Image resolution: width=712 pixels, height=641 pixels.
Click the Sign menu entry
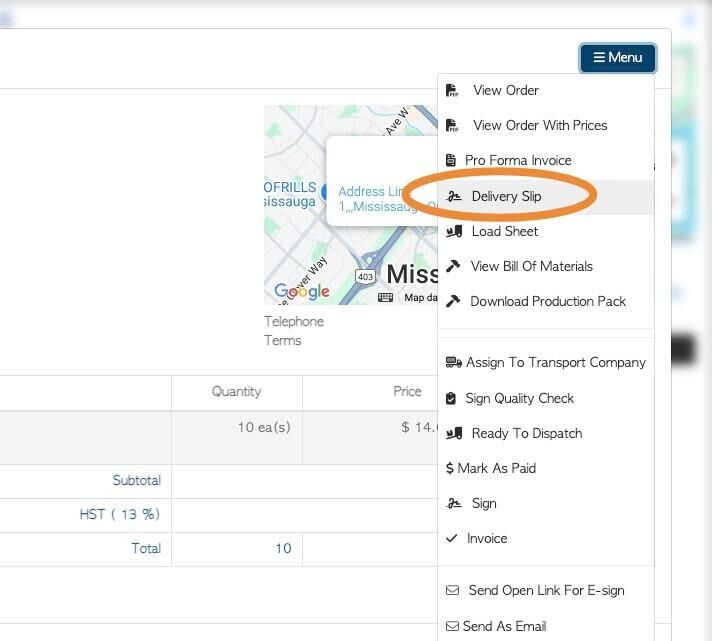[x=483, y=504]
